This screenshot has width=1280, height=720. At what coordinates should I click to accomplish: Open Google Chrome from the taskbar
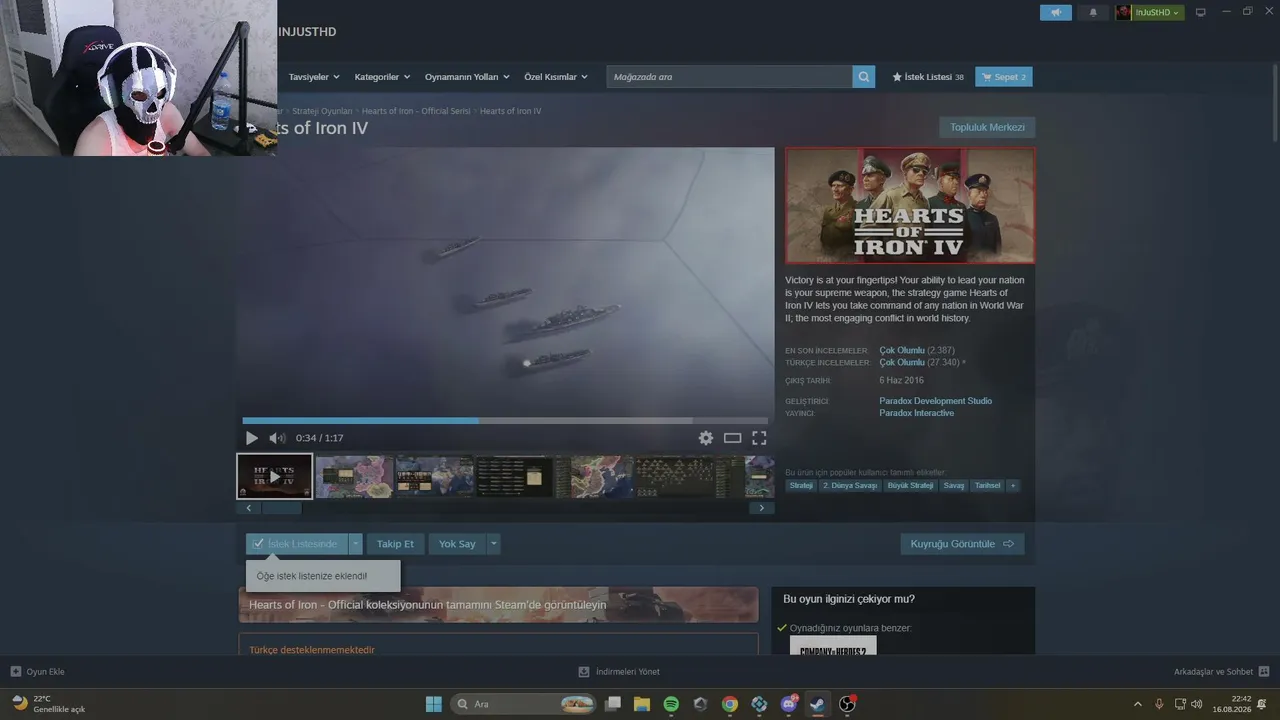pos(730,704)
